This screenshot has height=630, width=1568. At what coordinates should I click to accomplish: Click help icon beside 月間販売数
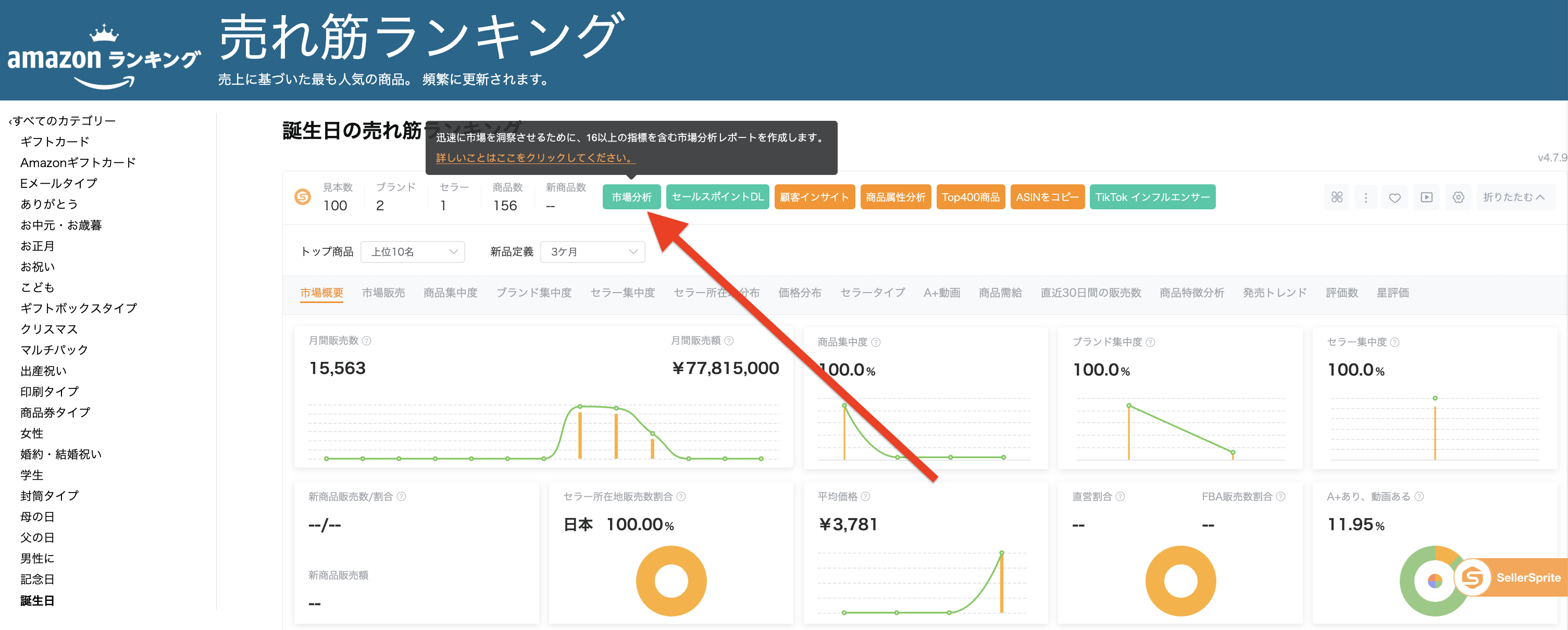click(366, 341)
